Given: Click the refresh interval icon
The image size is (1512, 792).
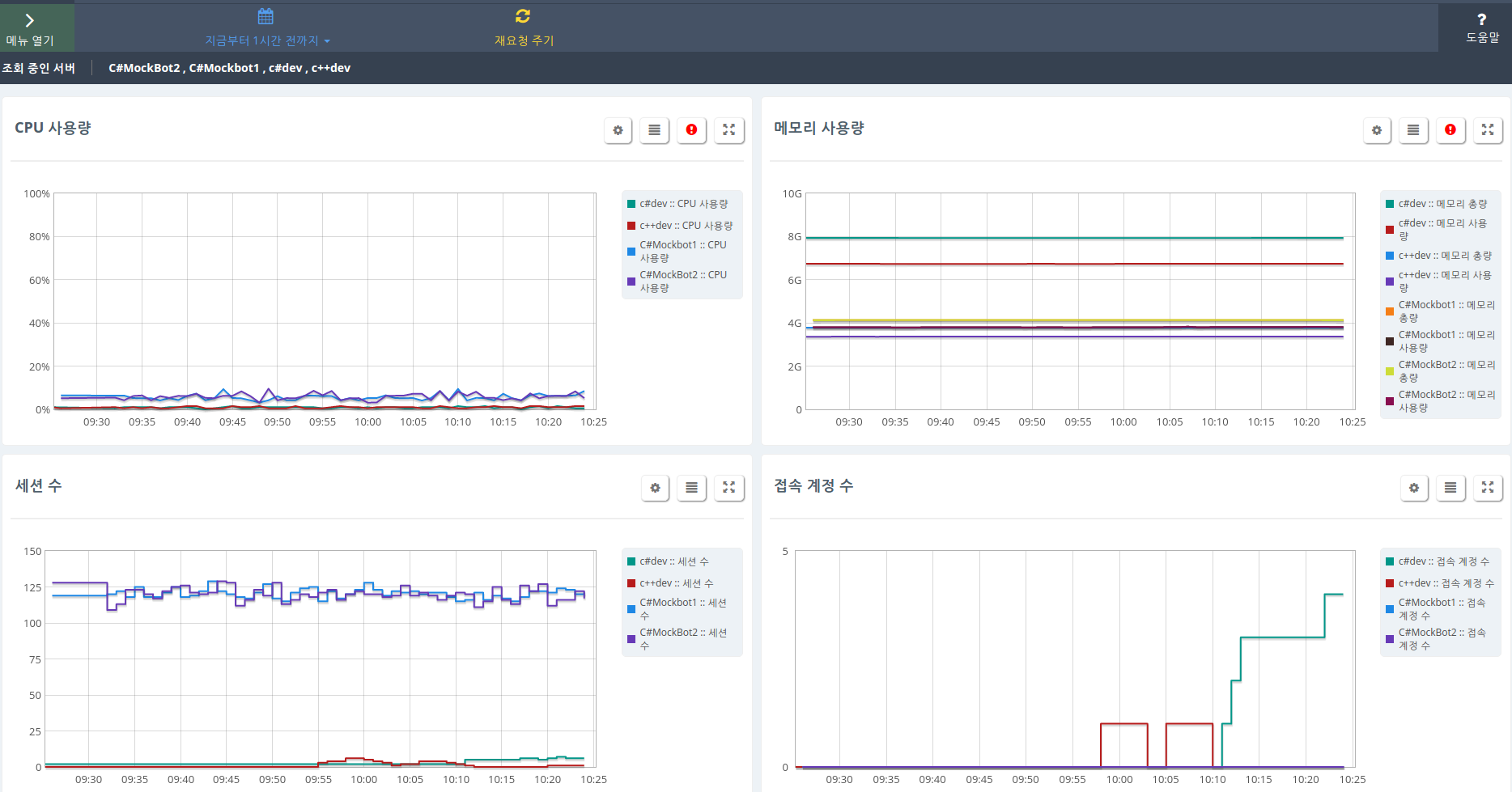Looking at the screenshot, I should (523, 16).
